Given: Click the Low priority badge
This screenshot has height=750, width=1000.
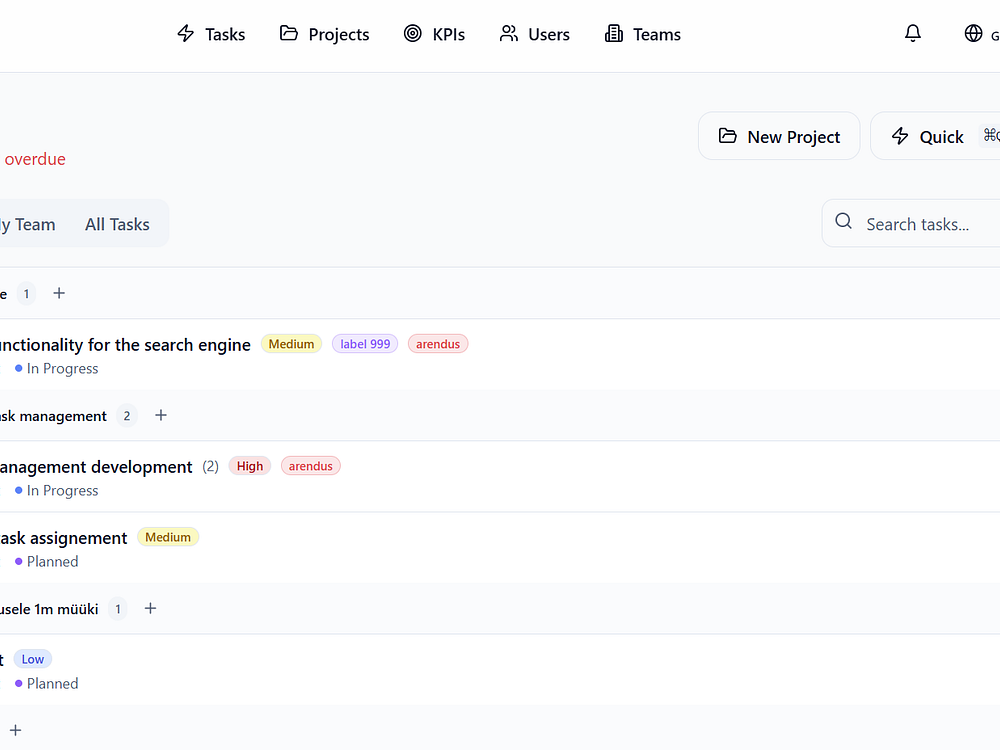Looking at the screenshot, I should 33,659.
